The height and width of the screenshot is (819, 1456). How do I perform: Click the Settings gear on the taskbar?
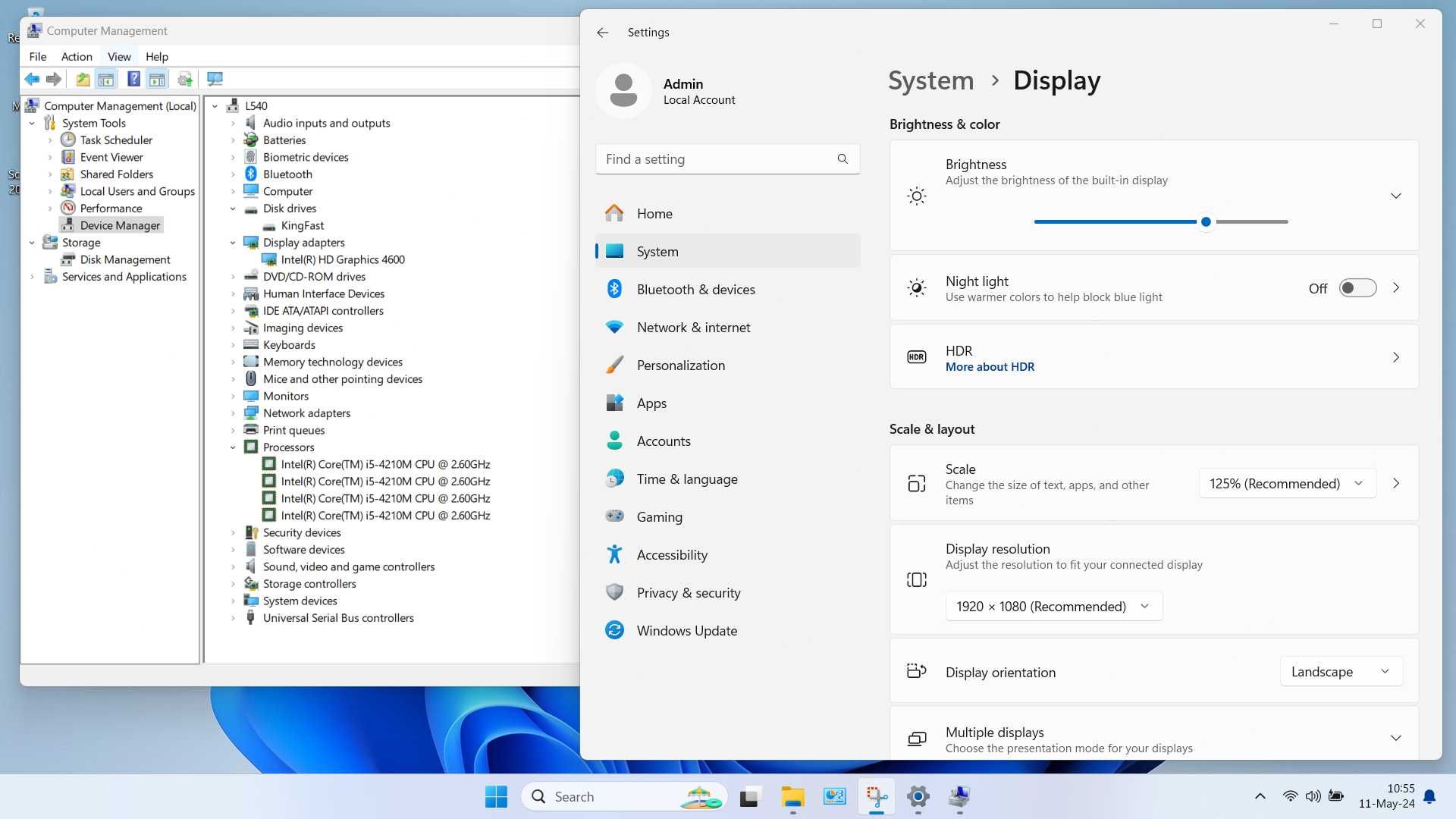click(x=918, y=796)
